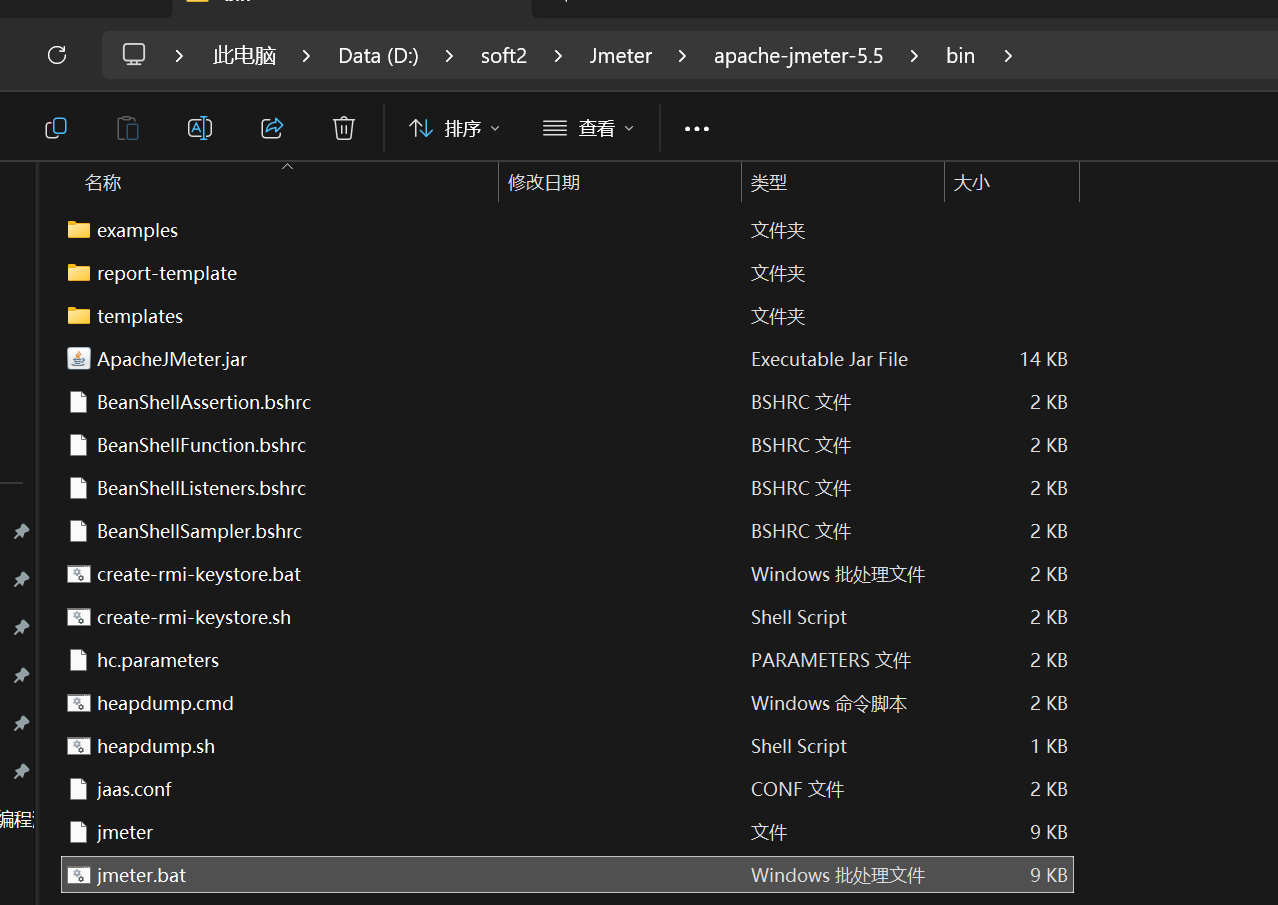Select the BeanShellSampler.bshrc file name
Viewport: 1278px width, 905px height.
point(200,531)
